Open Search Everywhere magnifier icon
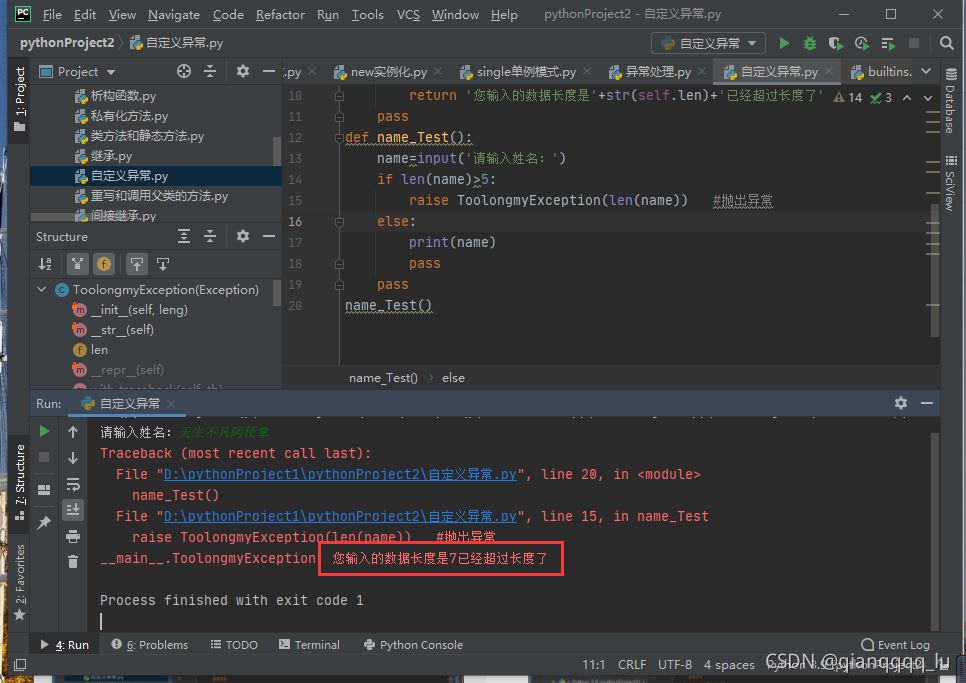 [x=946, y=43]
